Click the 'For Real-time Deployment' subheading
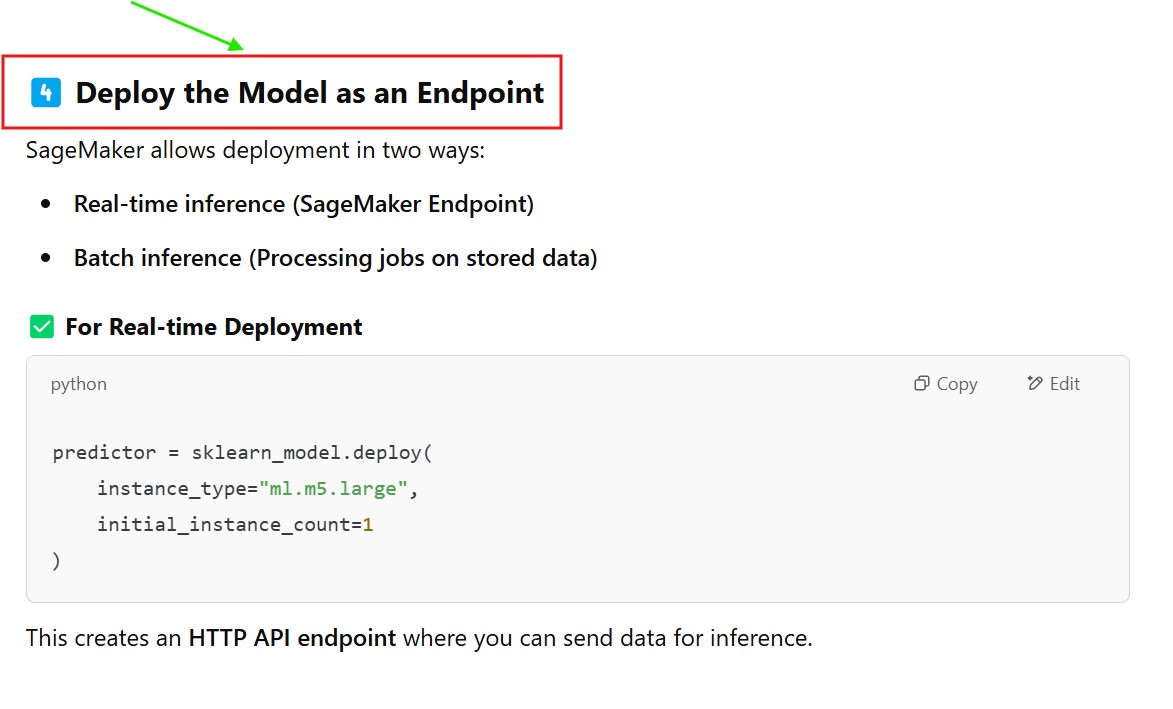Viewport: 1173px width, 709px height. coord(214,327)
